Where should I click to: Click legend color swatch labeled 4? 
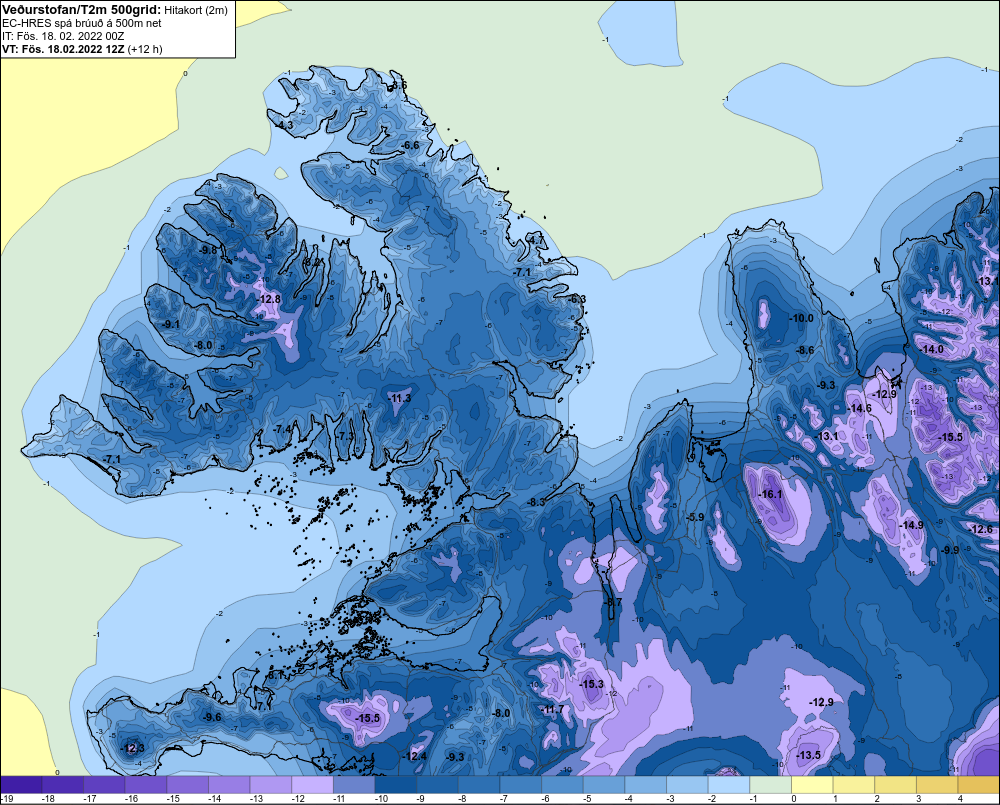(x=978, y=785)
